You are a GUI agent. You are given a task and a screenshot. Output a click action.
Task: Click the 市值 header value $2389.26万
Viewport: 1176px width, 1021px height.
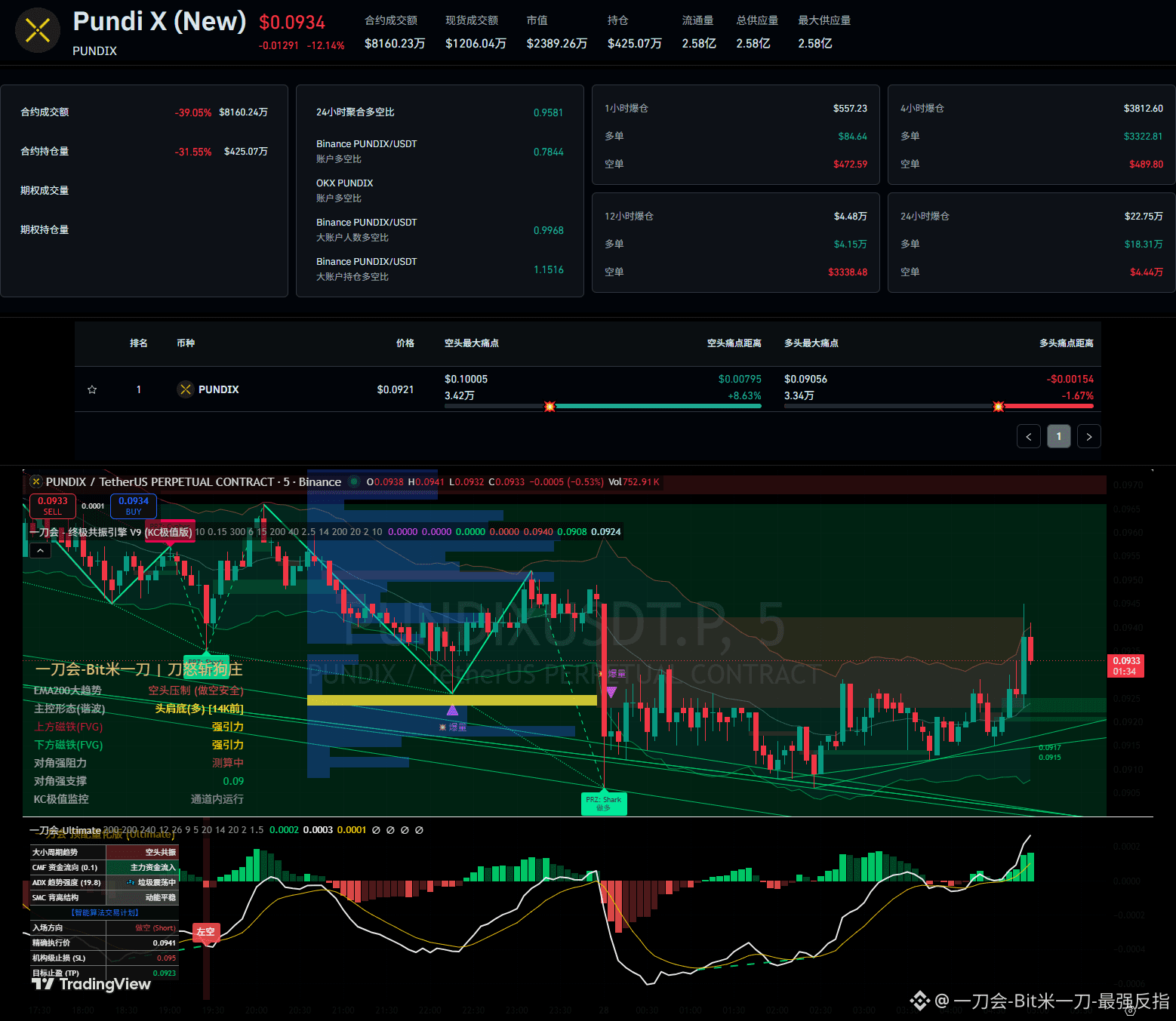click(x=557, y=44)
